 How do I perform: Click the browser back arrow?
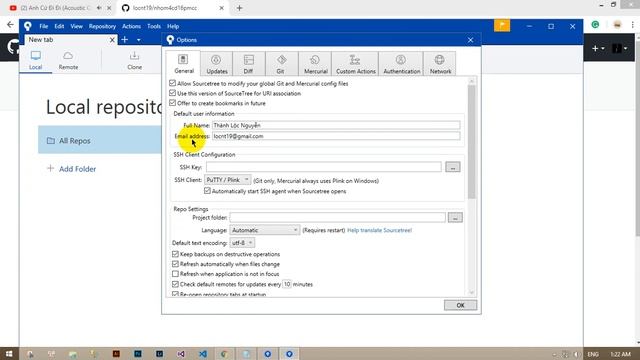[x=10, y=25]
